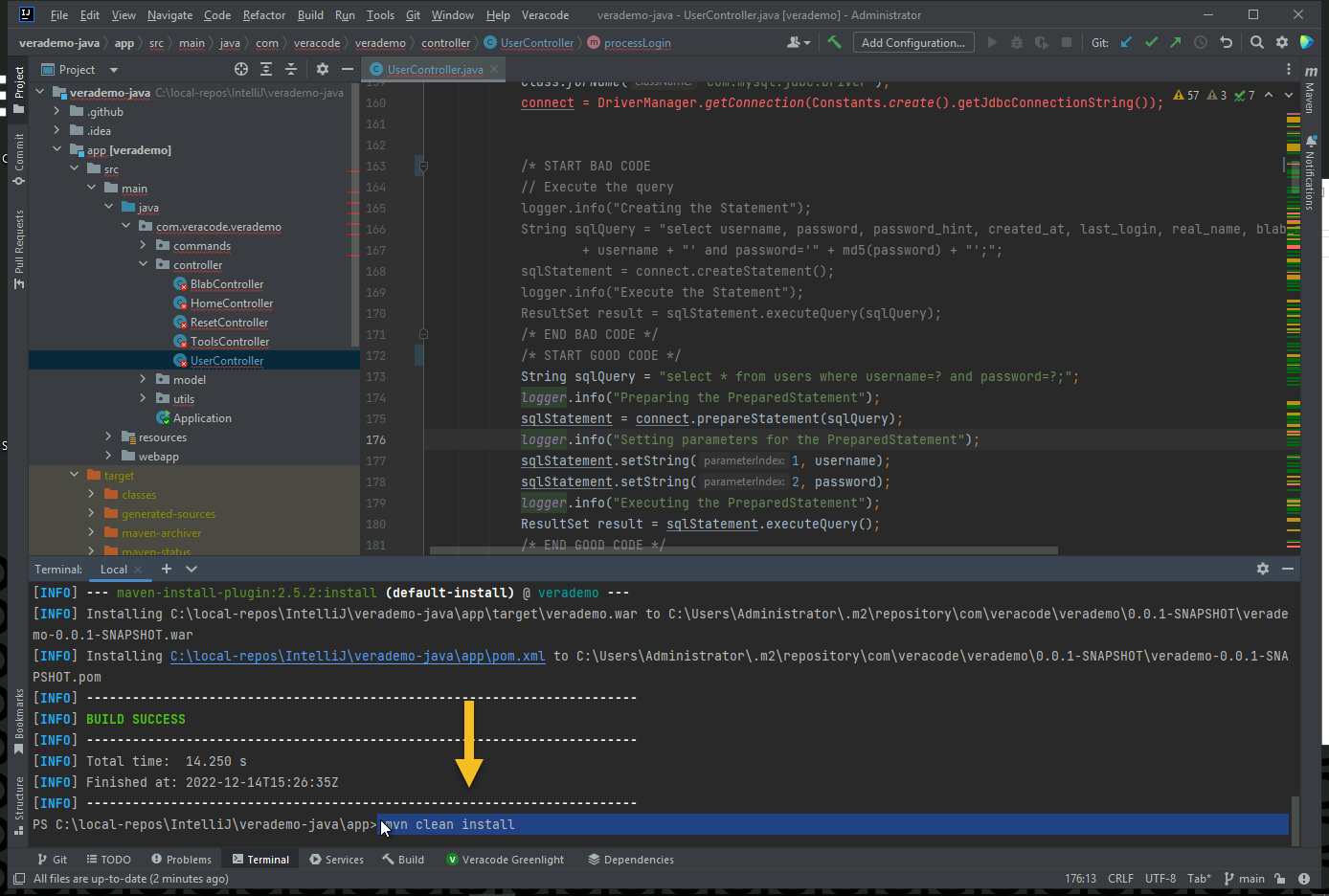Click the Debug bug icon
The width and height of the screenshot is (1329, 896).
[x=1017, y=42]
